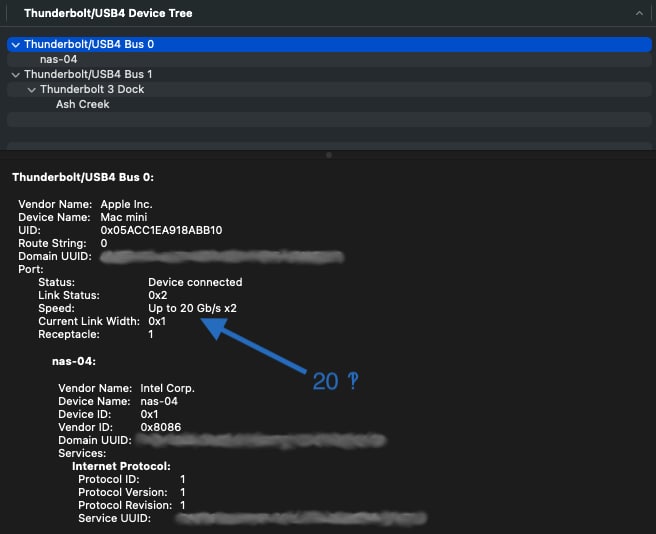Click the Thunderbolt/USB4 Bus 0: details heading
656x534 pixels.
tap(83, 177)
